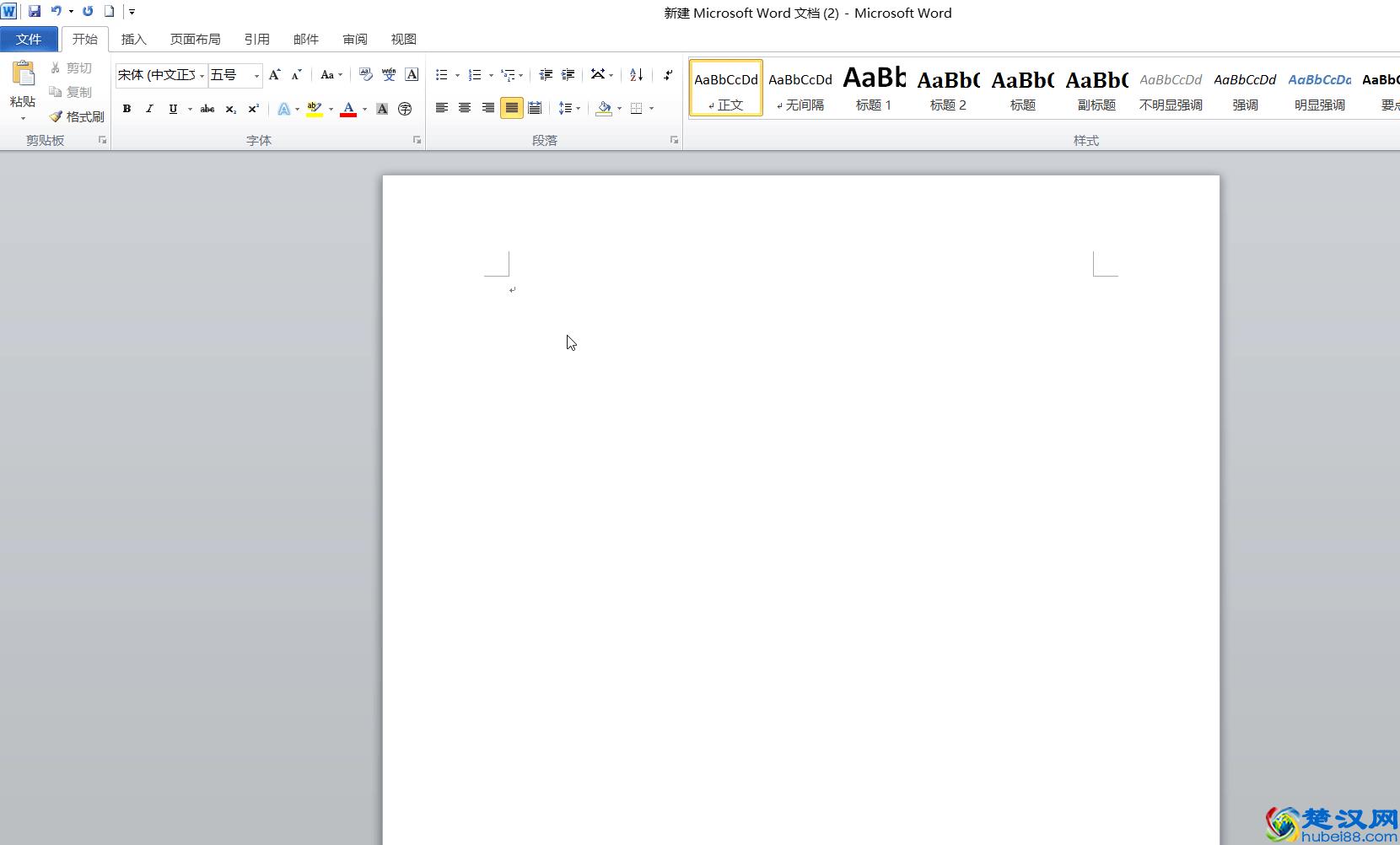Click the Format Painter (格式刷) icon

(77, 116)
